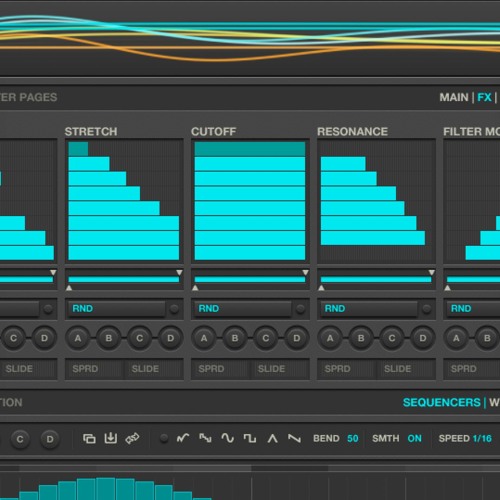Open the SEQUENCERS modulation tab
The height and width of the screenshot is (500, 500).
[x=442, y=403]
